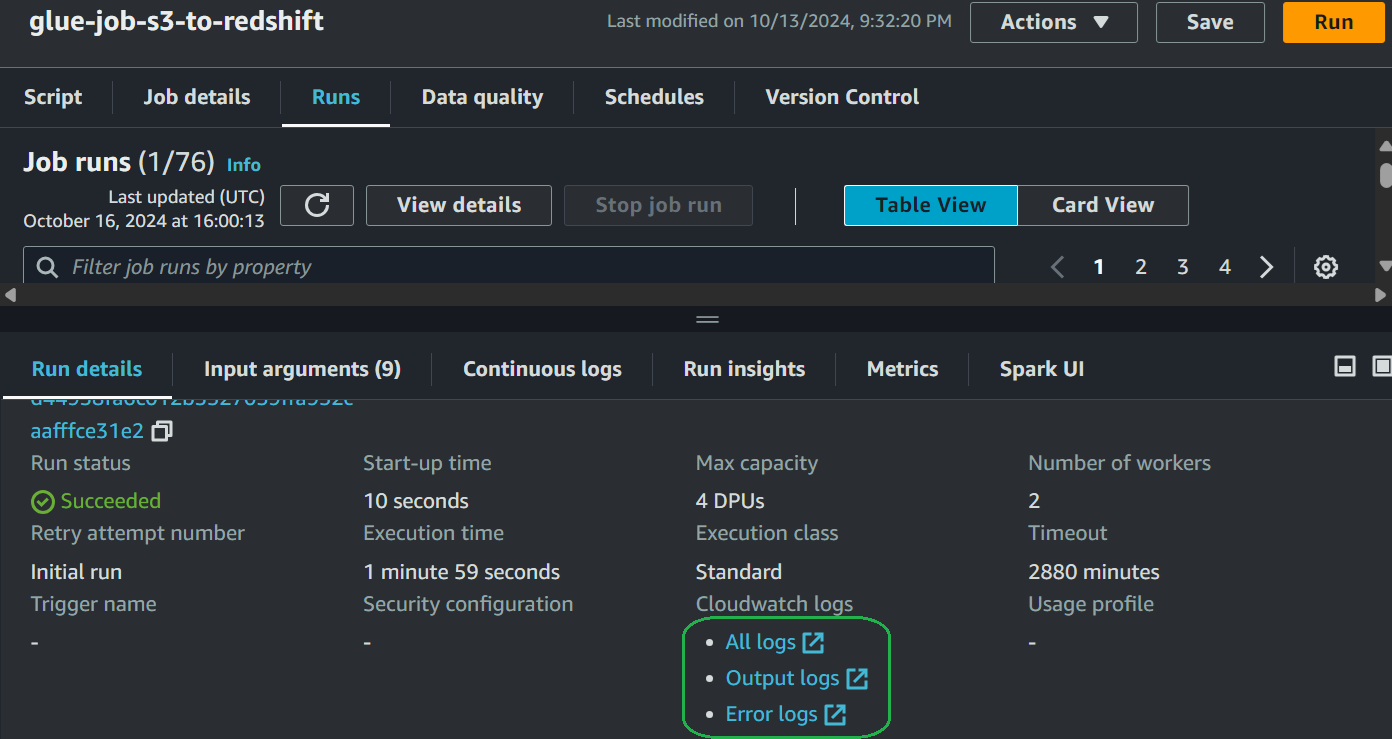The image size is (1392, 739).
Task: Go to page 4 of job runs
Action: [1225, 267]
